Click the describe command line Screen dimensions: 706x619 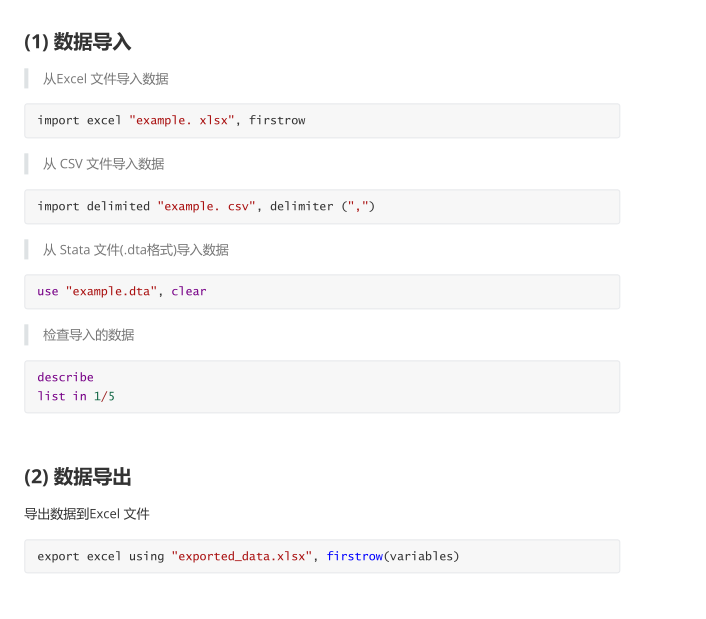65,377
